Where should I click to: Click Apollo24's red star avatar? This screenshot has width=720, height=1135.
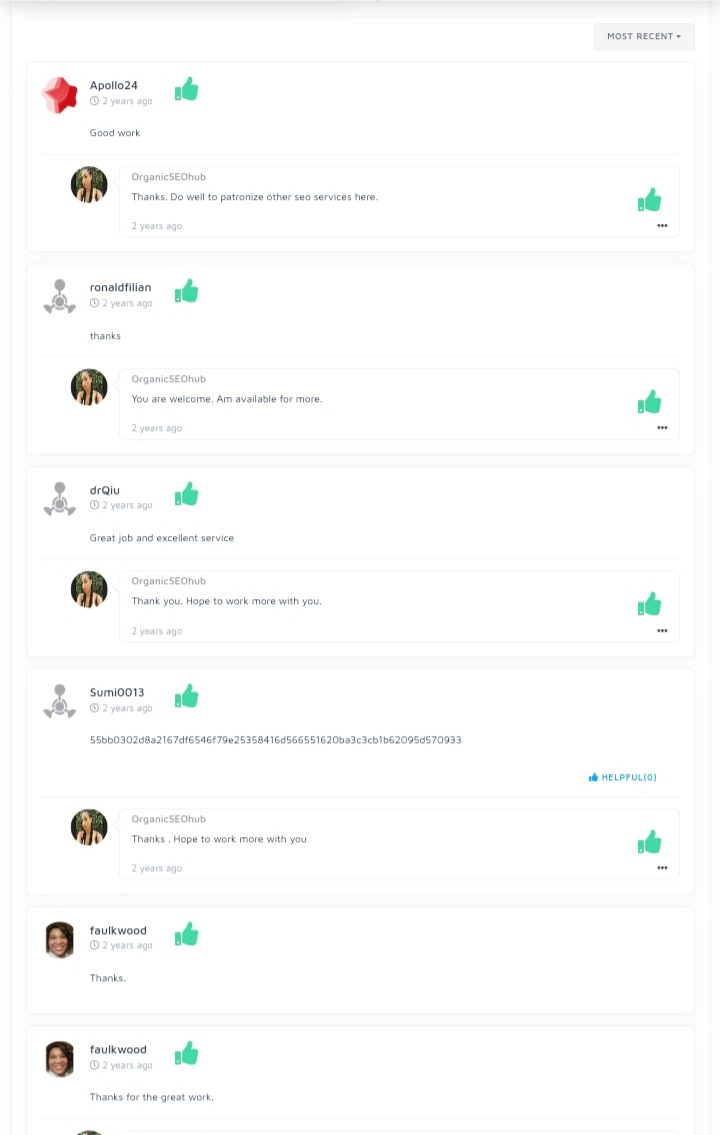pyautogui.click(x=59, y=95)
